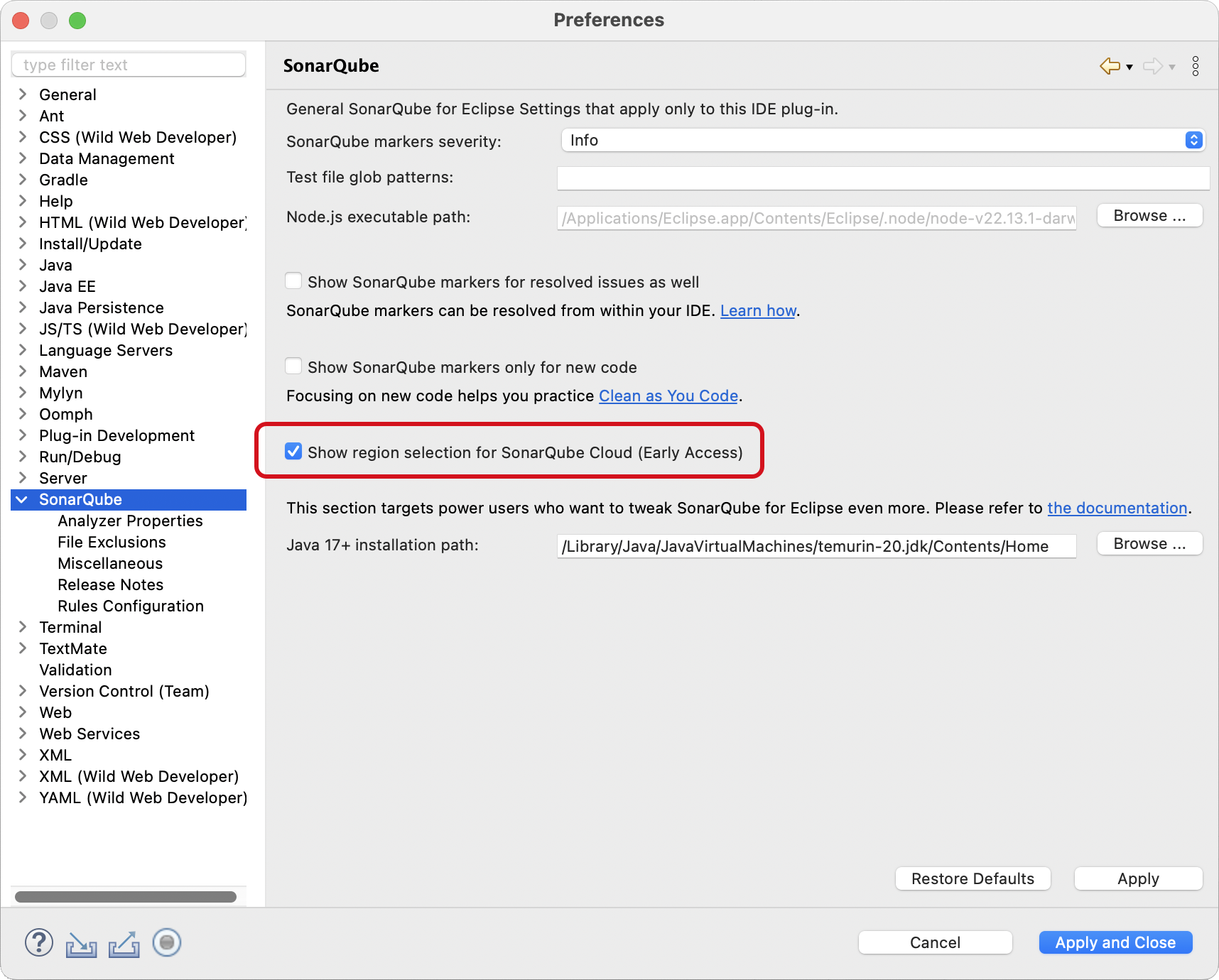This screenshot has width=1219, height=980.
Task: Expand the Run/Debug node
Action: click(x=23, y=456)
